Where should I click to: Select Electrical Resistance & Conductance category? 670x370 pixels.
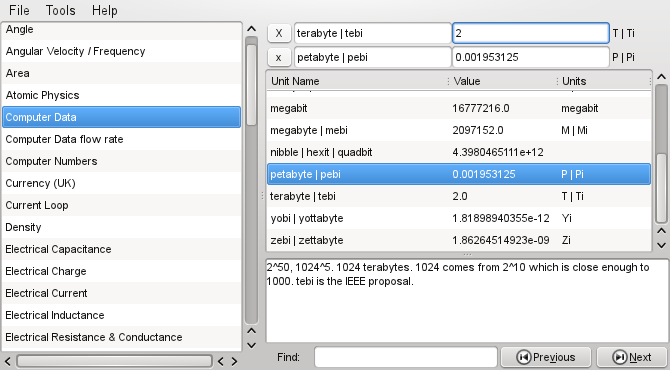point(121,338)
